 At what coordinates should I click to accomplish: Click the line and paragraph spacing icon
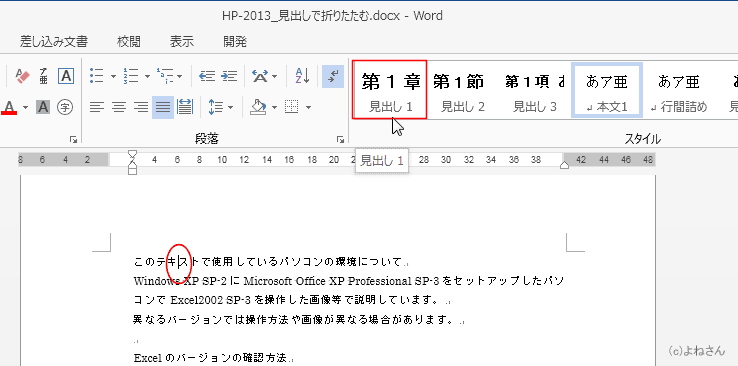pos(215,108)
